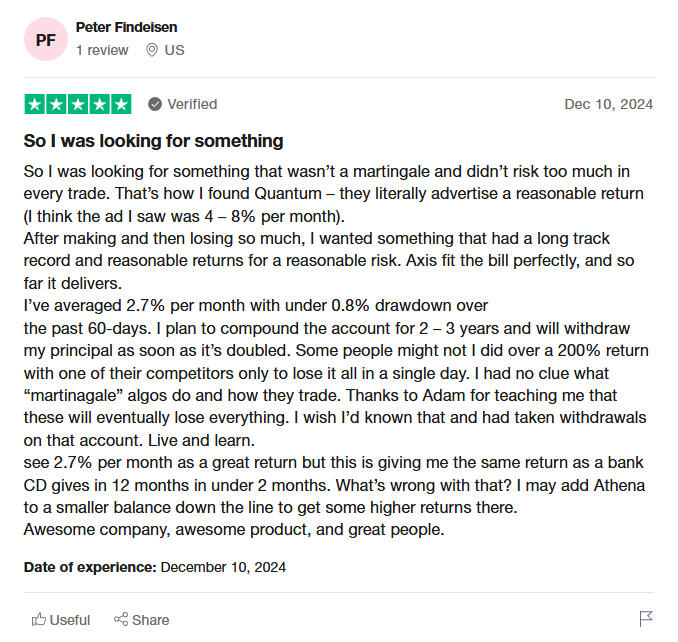Open the "So I was looking for something" title
This screenshot has width=678, height=642.
click(x=153, y=141)
